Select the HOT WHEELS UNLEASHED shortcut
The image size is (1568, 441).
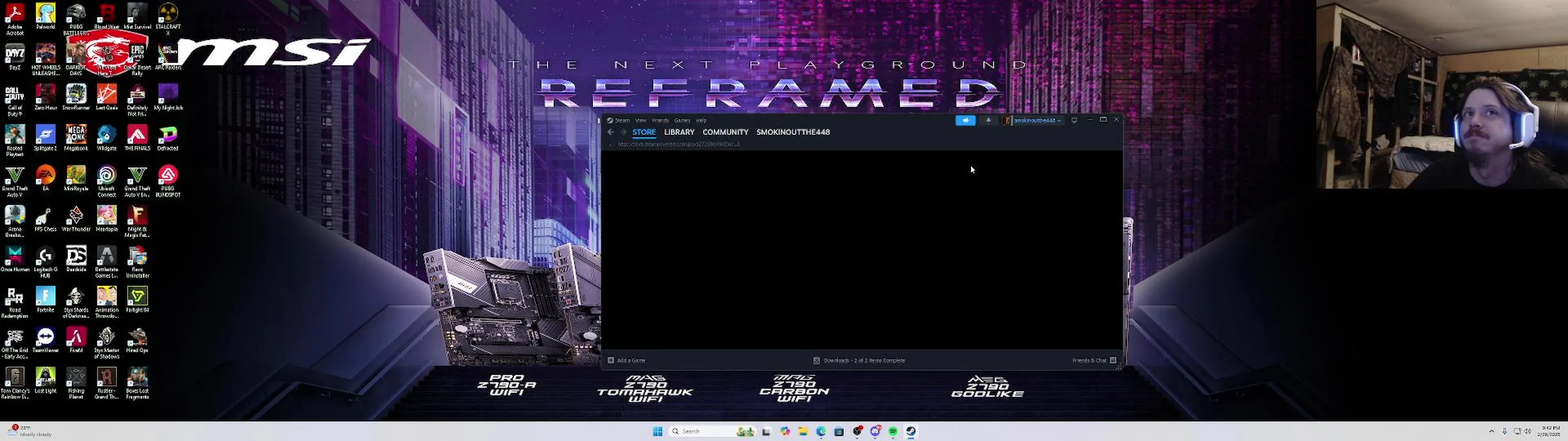point(45,59)
